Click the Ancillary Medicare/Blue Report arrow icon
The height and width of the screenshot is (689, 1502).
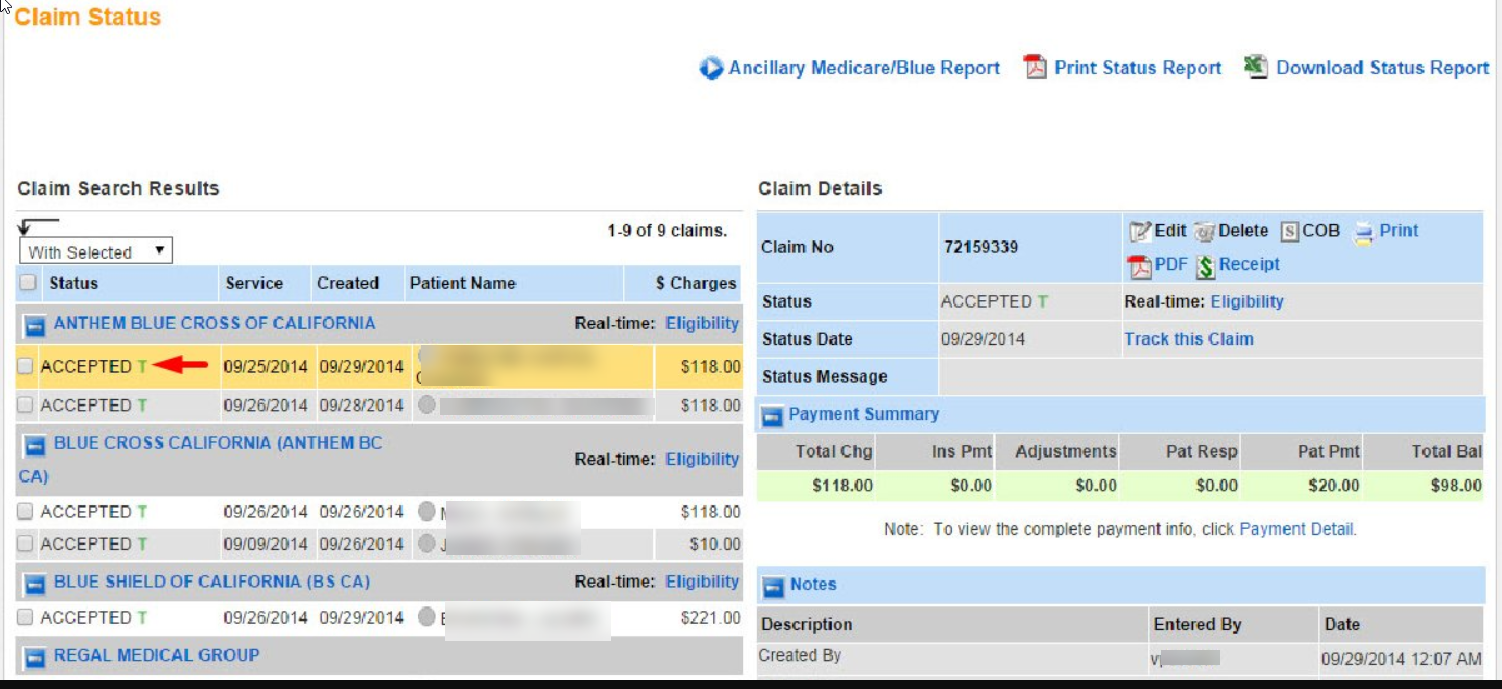point(711,68)
